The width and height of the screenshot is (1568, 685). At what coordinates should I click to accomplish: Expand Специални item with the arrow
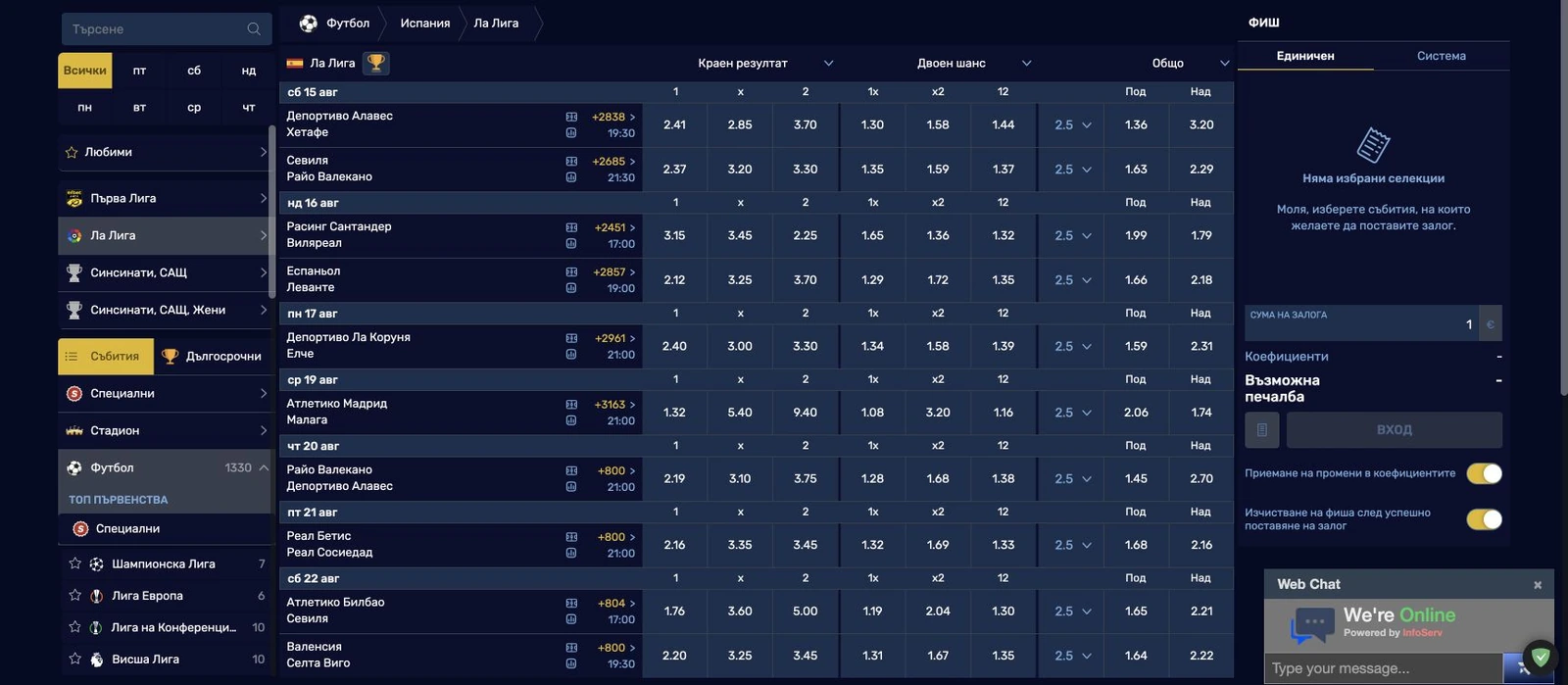click(264, 394)
